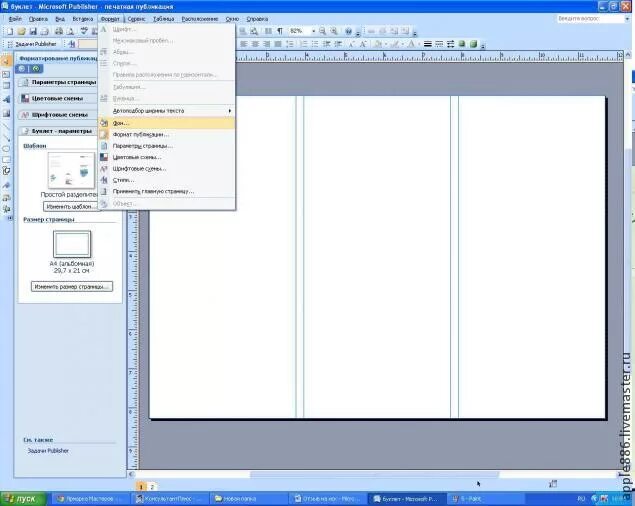The image size is (635, 506).
Task: Click the Zoom Out magnifier icon
Action: (322, 31)
